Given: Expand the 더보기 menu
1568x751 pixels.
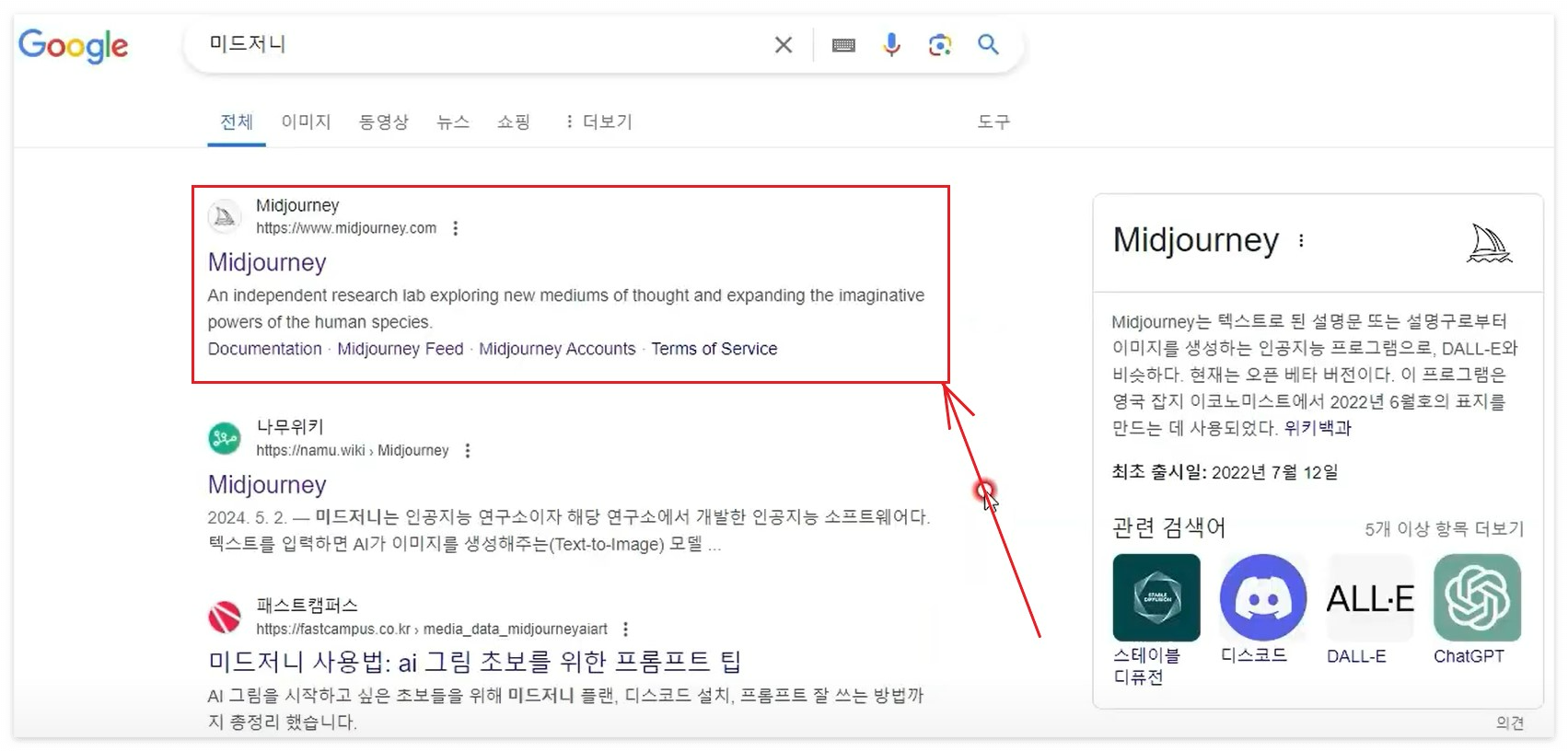Looking at the screenshot, I should tap(599, 122).
